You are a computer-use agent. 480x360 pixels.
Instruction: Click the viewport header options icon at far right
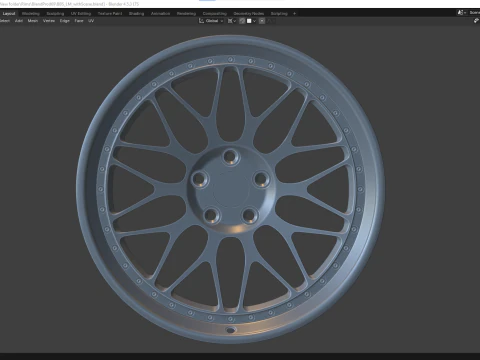pos(476,21)
